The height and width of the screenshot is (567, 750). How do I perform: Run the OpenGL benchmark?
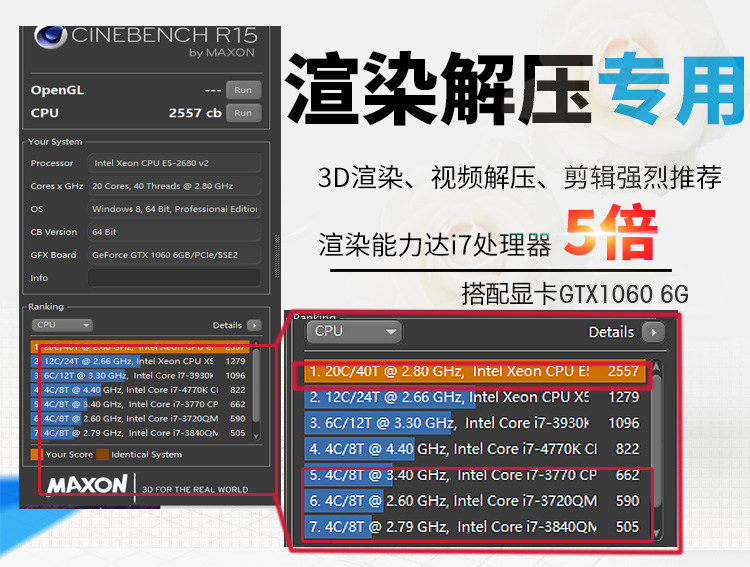point(243,90)
